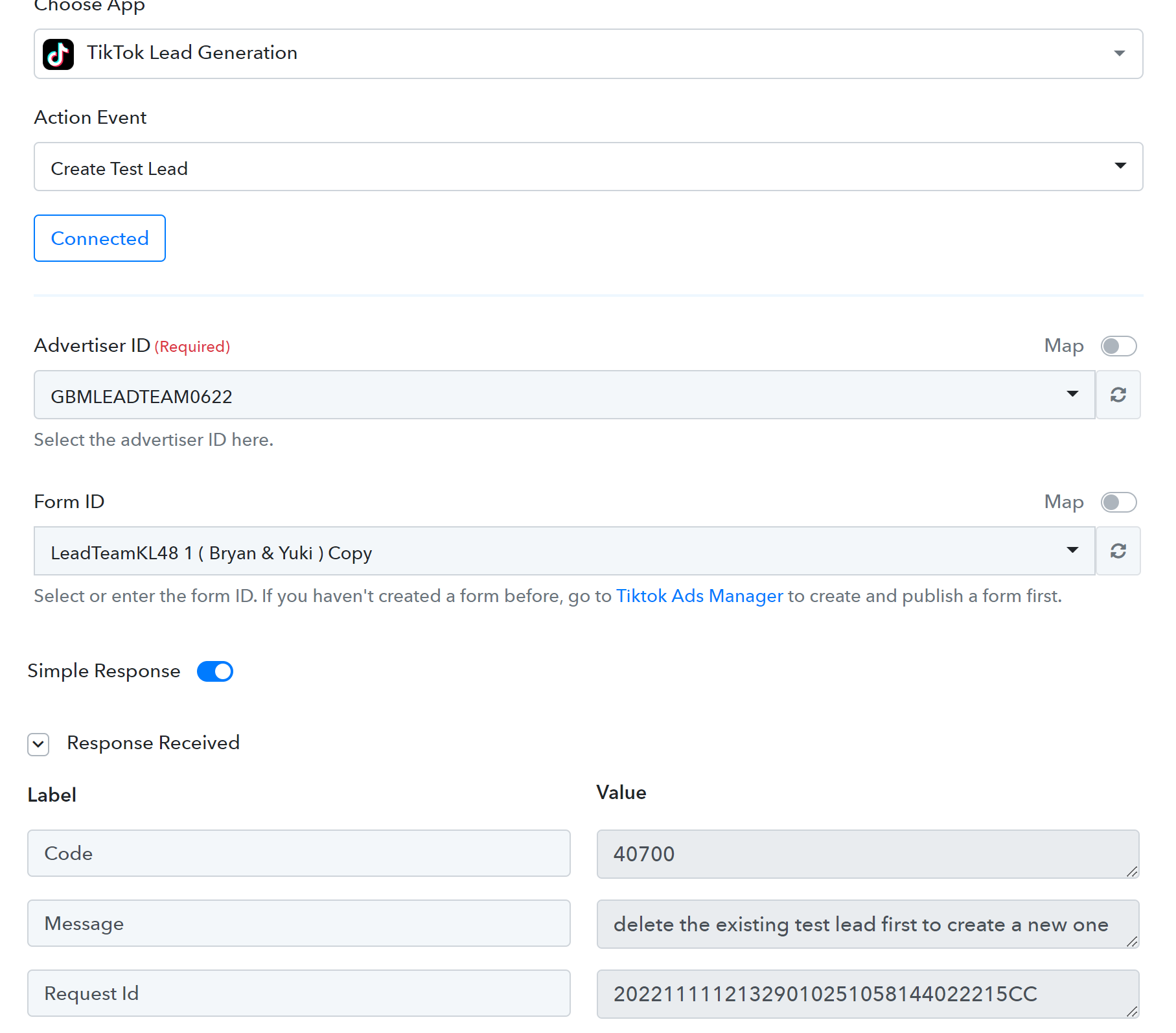Screen dimensions: 1176x1033
Task: Click the Value column header
Action: click(621, 793)
